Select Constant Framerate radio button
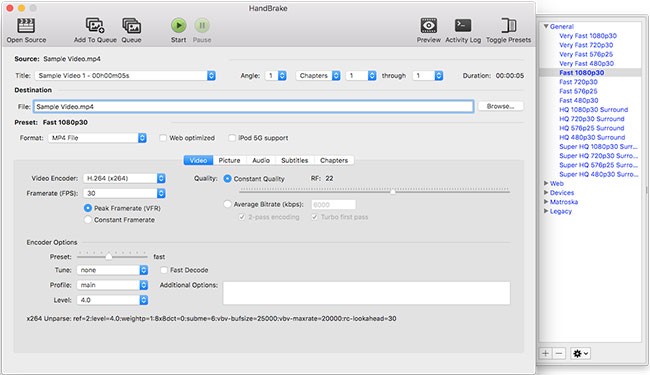The image size is (650, 375). pyautogui.click(x=88, y=220)
